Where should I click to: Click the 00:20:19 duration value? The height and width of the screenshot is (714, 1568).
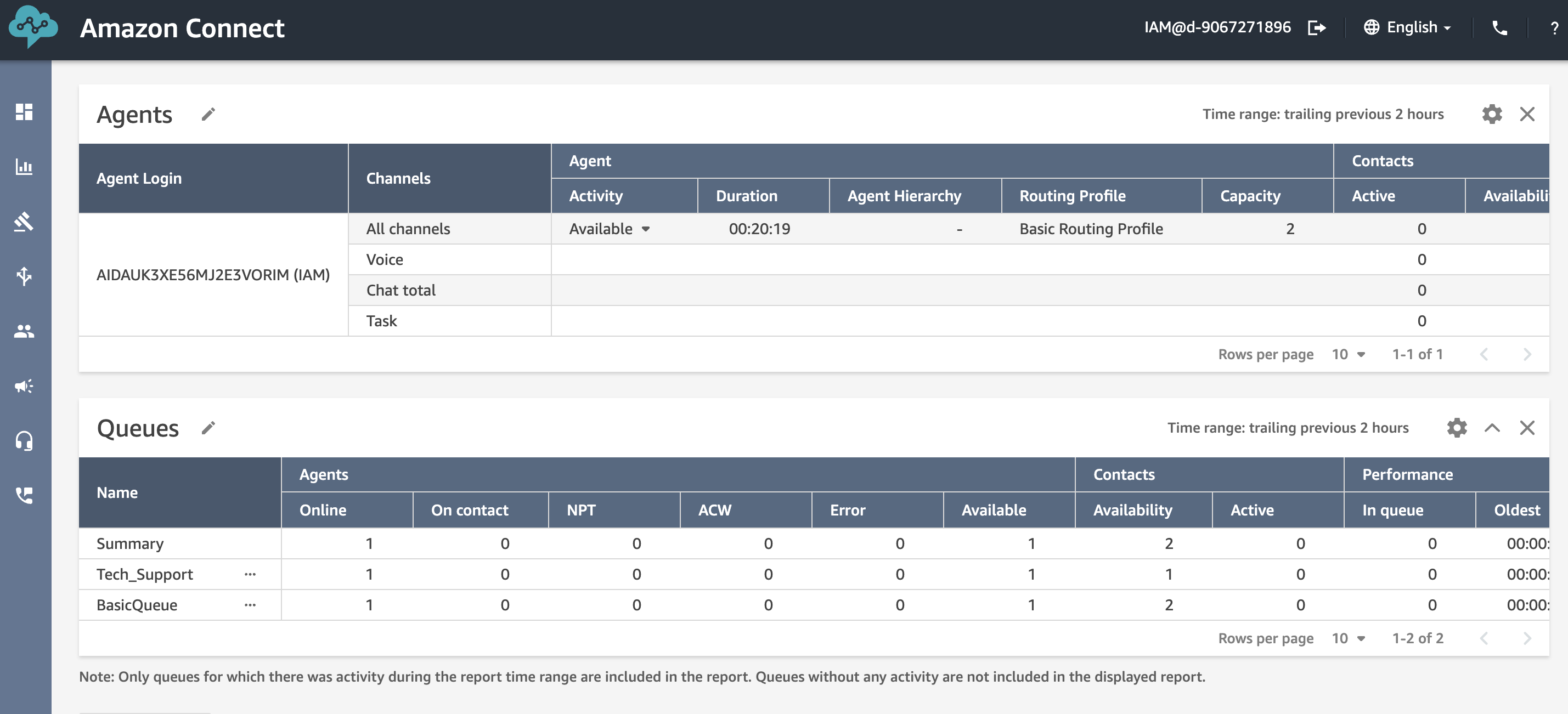759,229
